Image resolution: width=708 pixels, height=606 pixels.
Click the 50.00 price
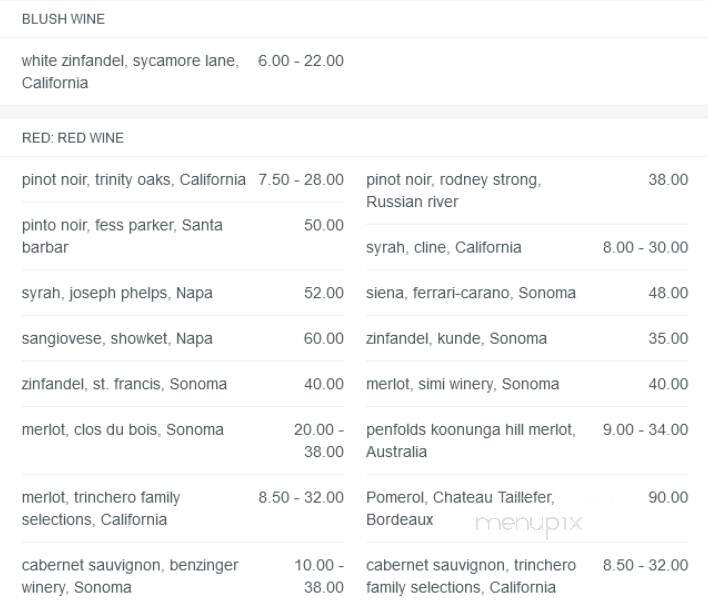click(x=324, y=225)
